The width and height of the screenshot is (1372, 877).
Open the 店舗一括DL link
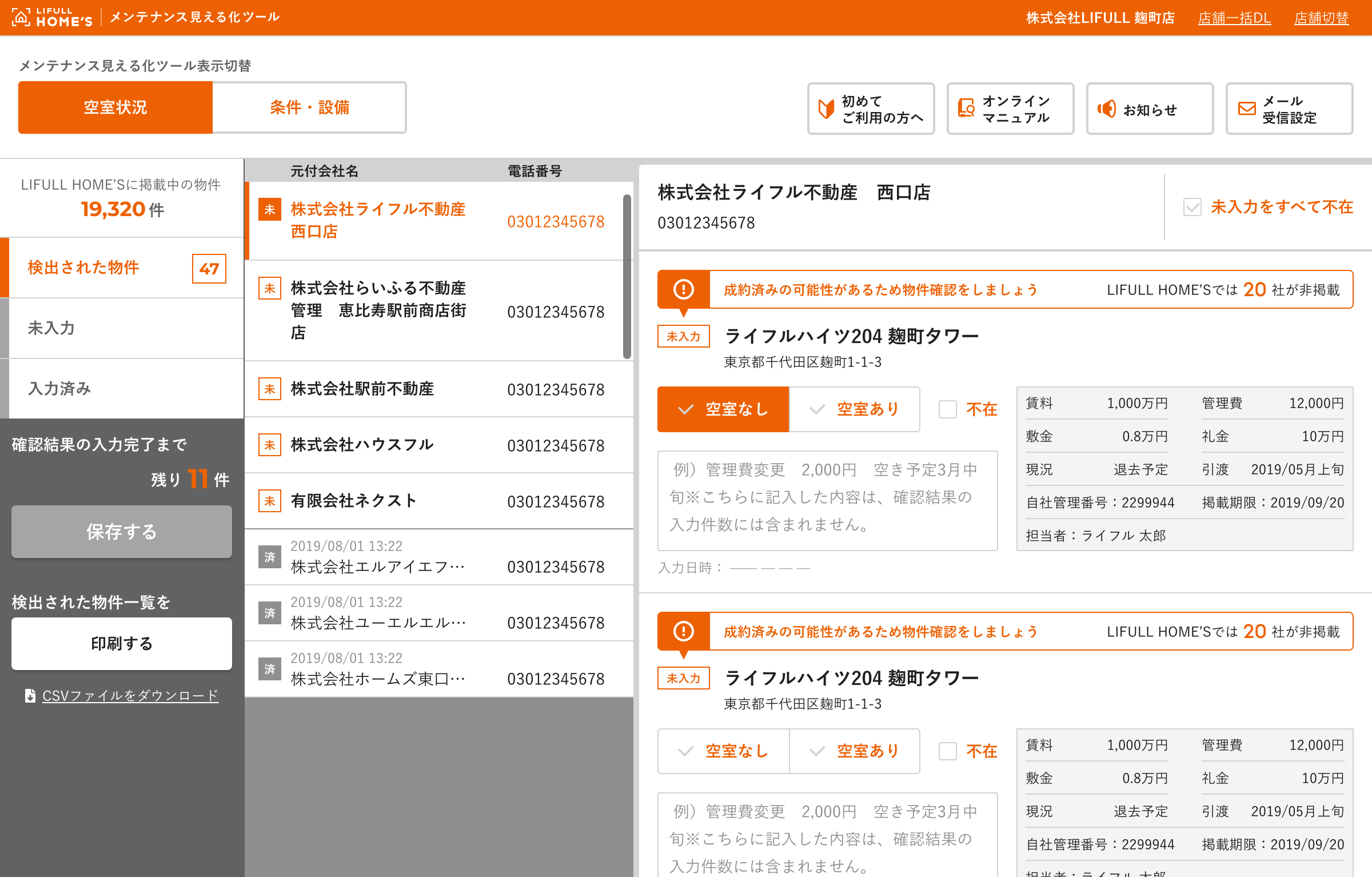coord(1234,18)
